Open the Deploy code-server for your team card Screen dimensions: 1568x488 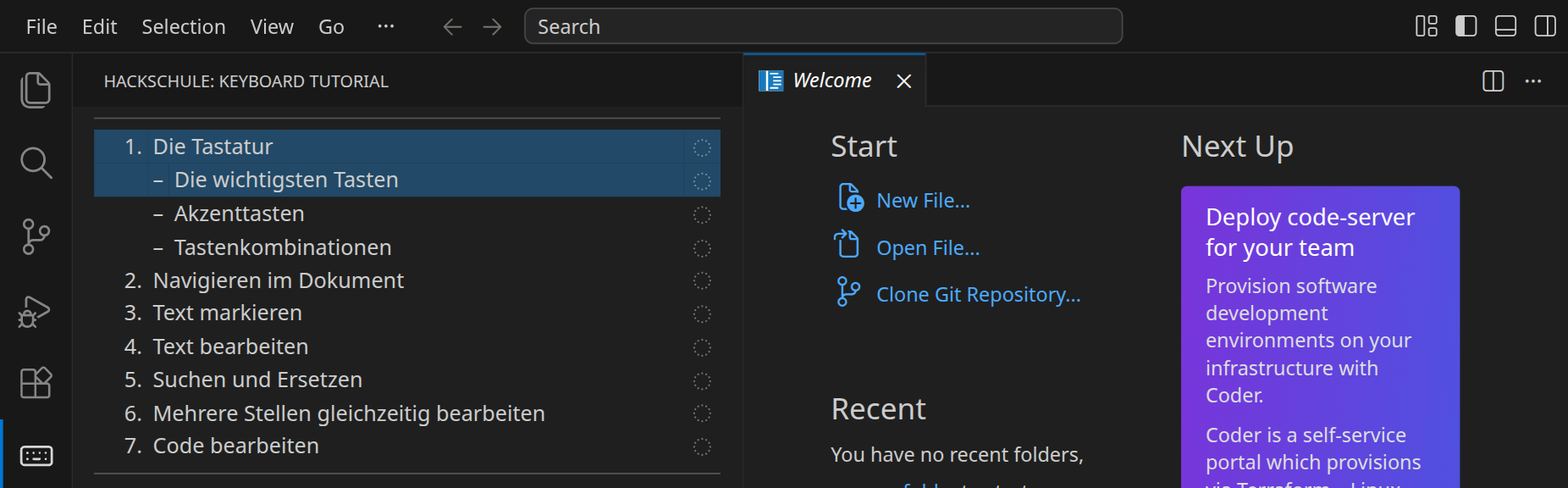pos(1320,337)
